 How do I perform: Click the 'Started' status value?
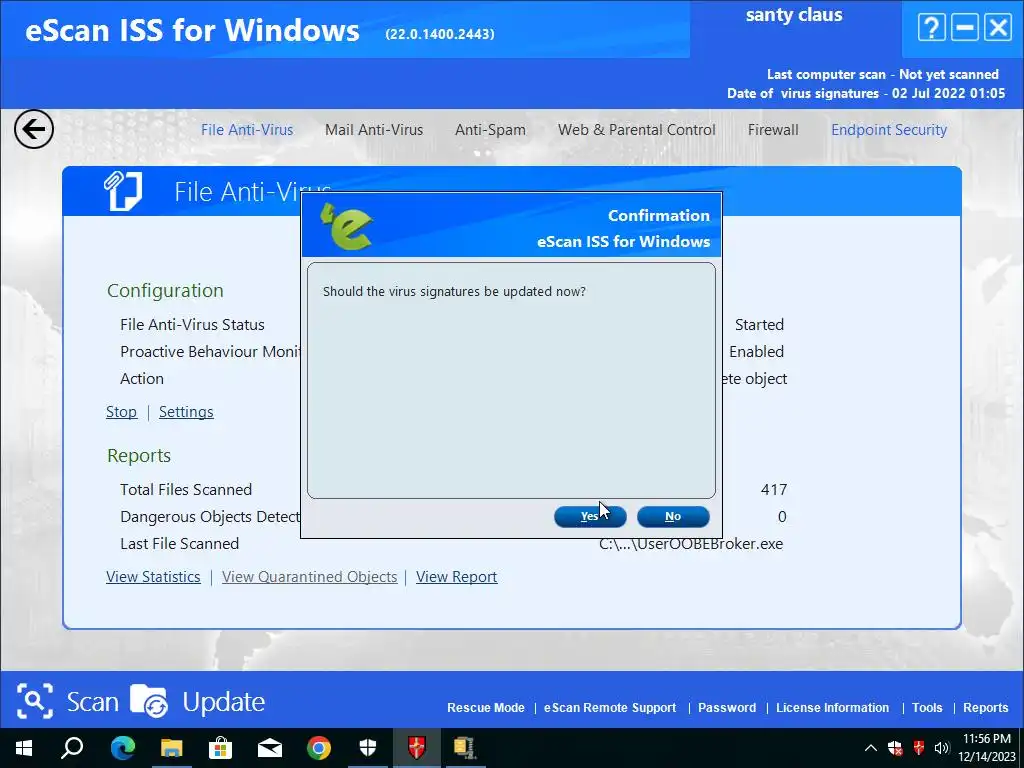click(x=760, y=325)
